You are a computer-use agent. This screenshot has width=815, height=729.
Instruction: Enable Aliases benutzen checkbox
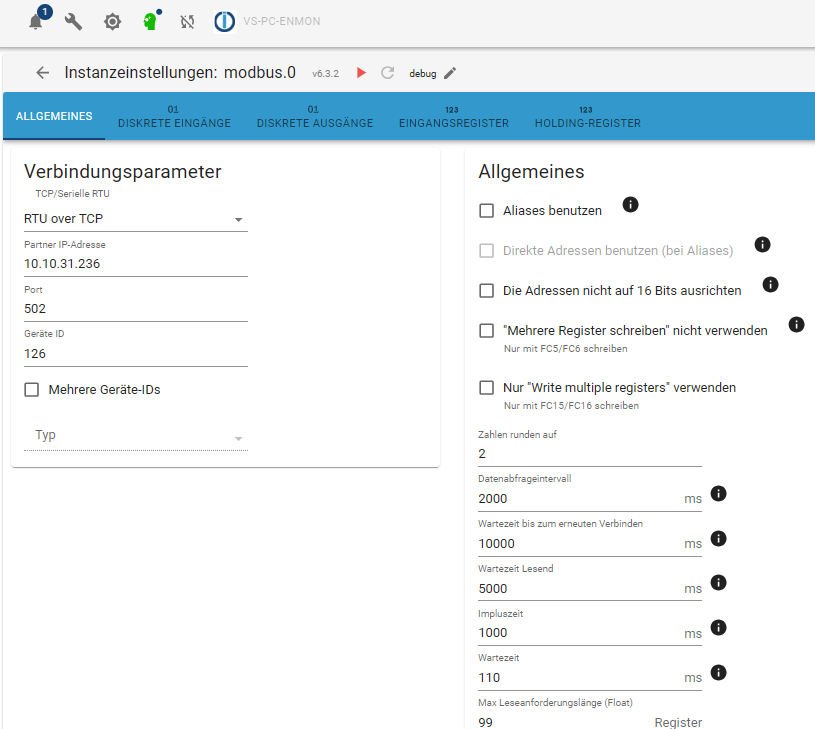point(487,211)
